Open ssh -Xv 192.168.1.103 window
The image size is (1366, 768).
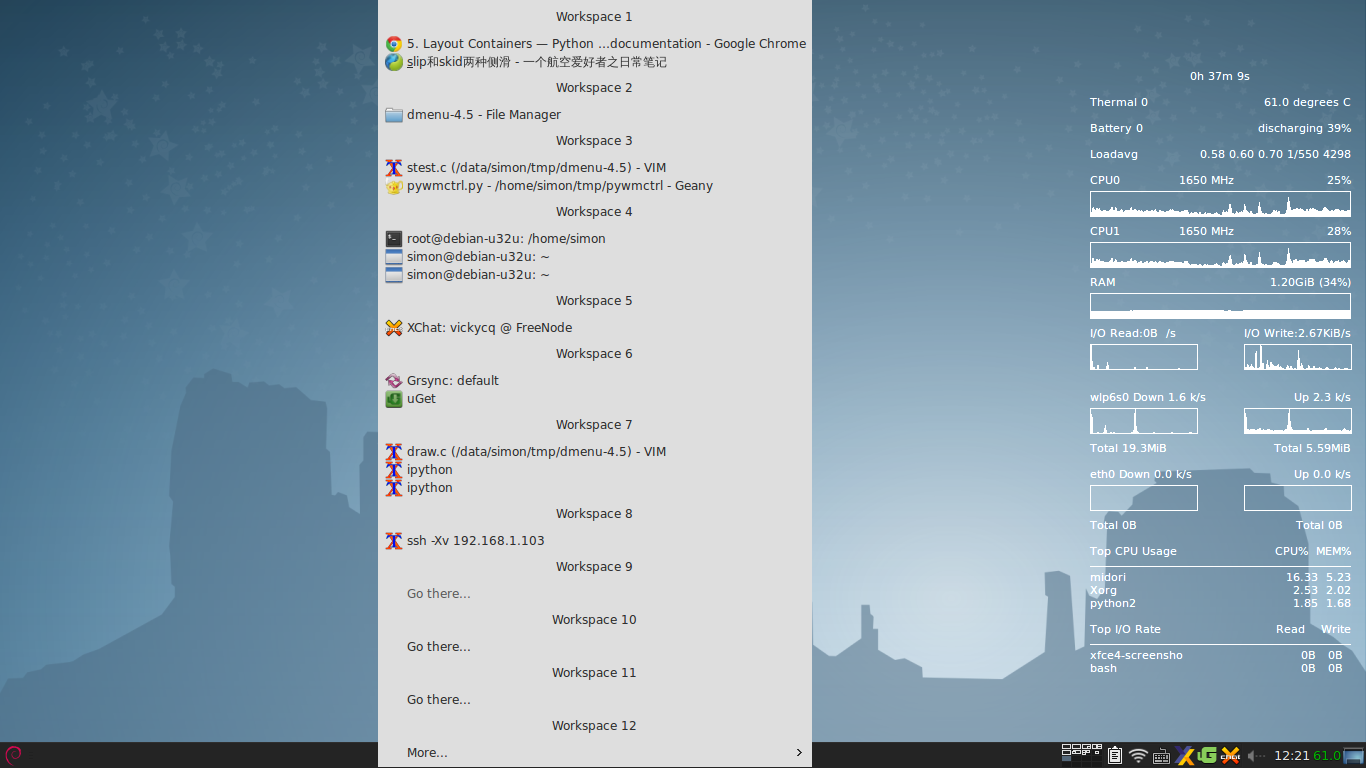(595, 541)
